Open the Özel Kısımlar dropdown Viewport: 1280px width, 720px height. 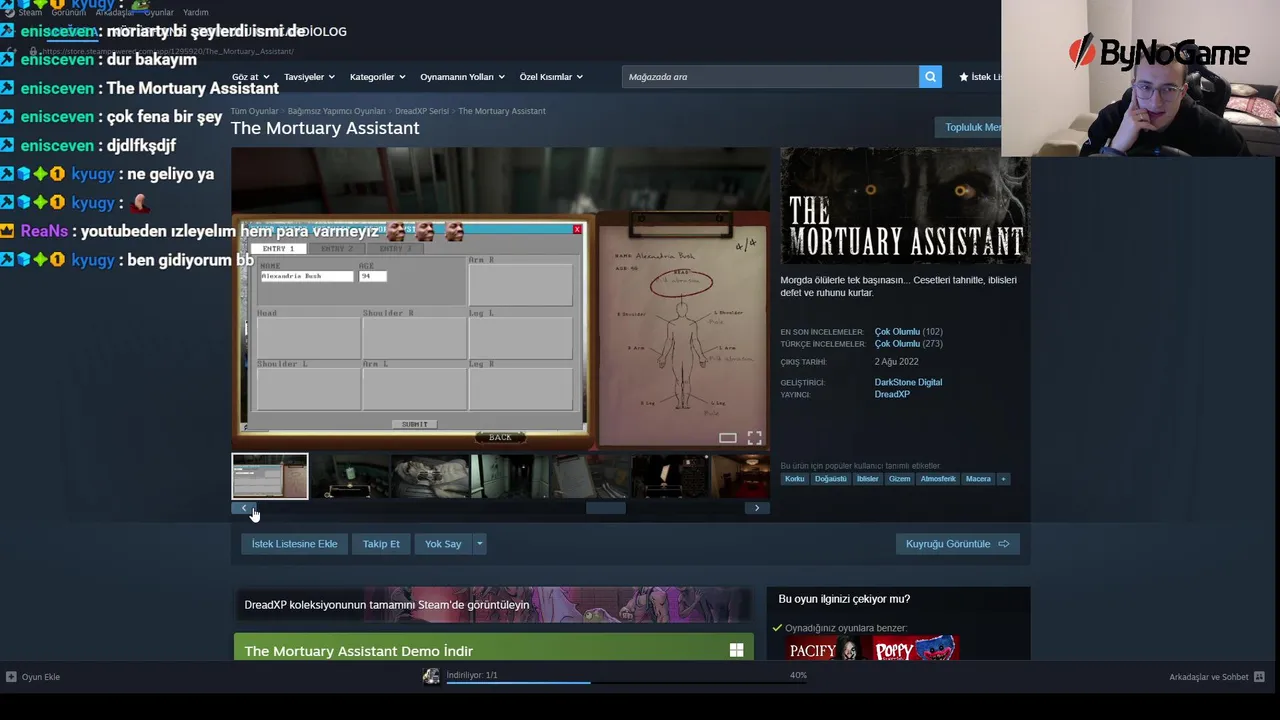pos(551,77)
